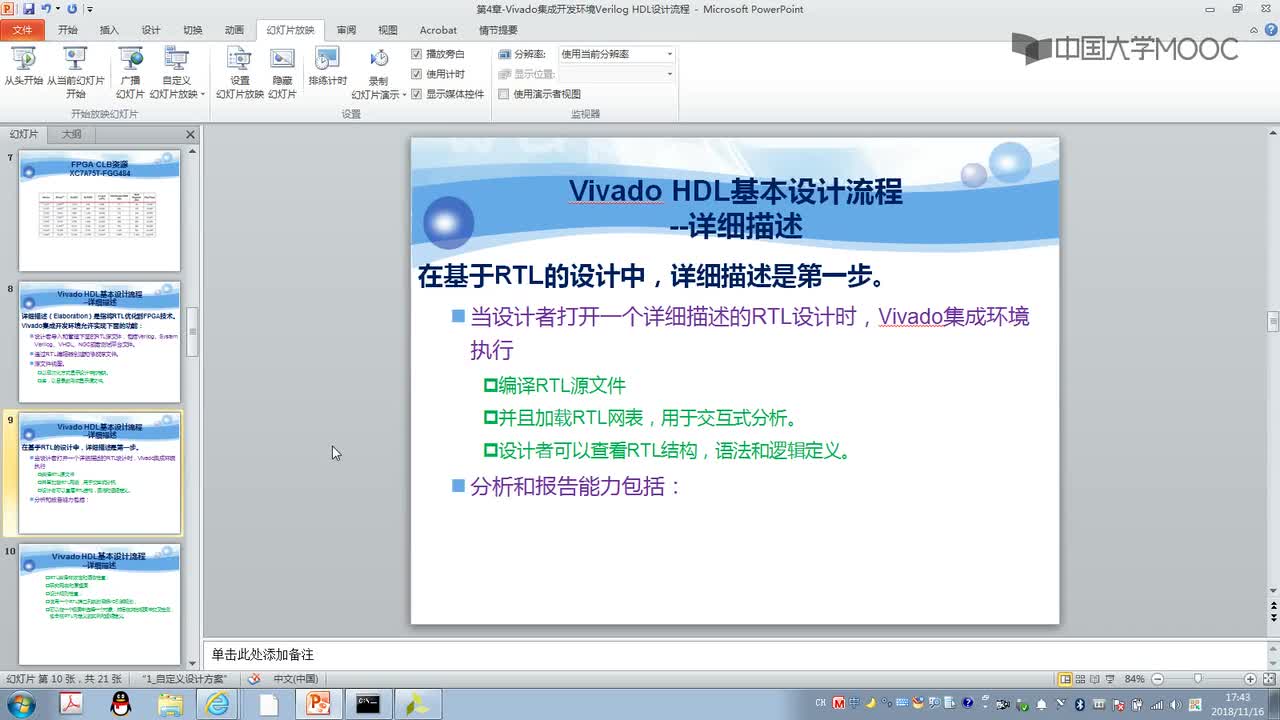1280x720 pixels.
Task: Click the Save icon in quick access toolbar
Action: point(29,9)
